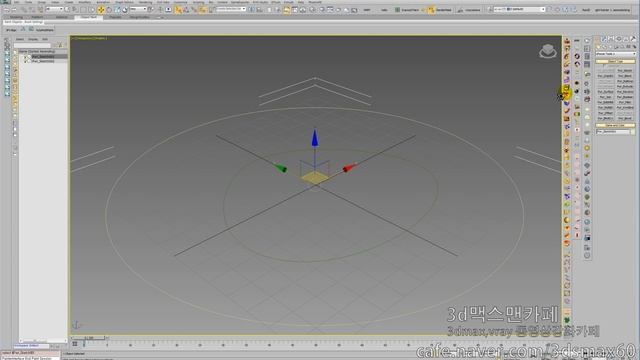Open the named selection sets dropdown
Image resolution: width=640 pixels, height=360 pixels.
231,9
